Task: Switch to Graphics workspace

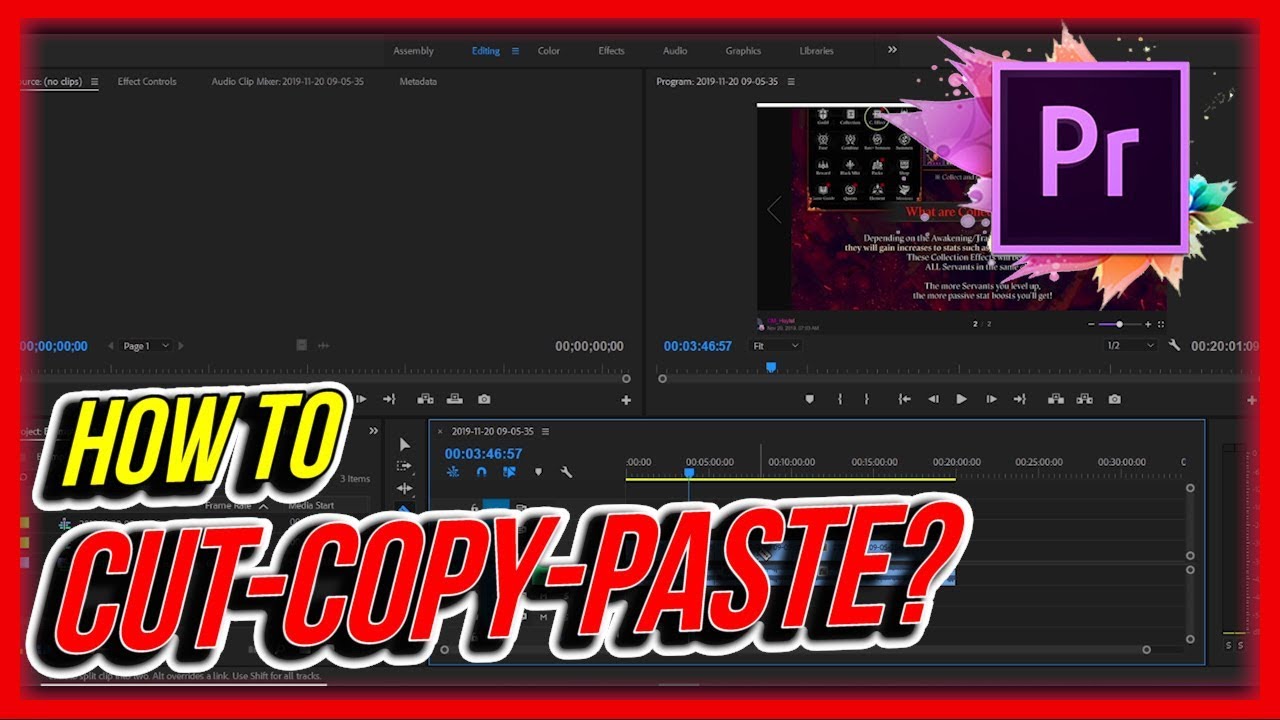Action: pyautogui.click(x=743, y=51)
